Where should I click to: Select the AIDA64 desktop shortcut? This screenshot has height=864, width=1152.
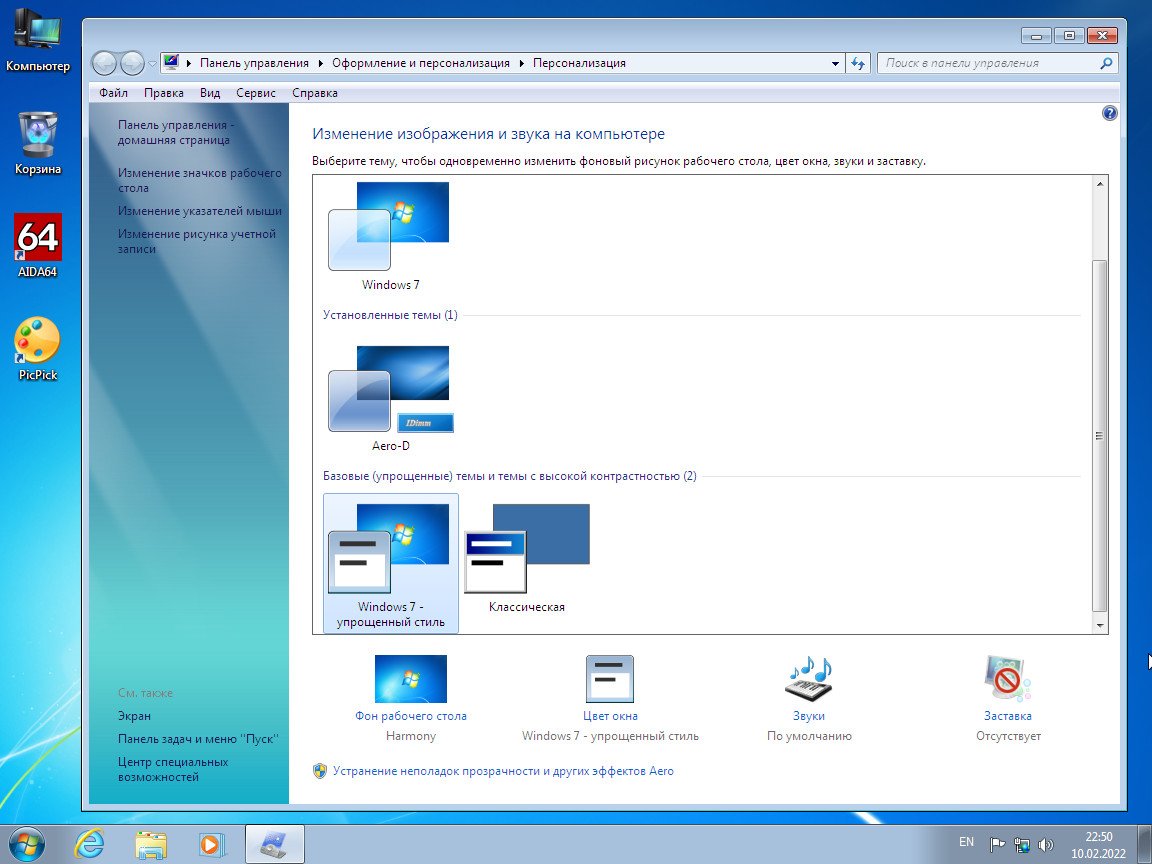(37, 246)
